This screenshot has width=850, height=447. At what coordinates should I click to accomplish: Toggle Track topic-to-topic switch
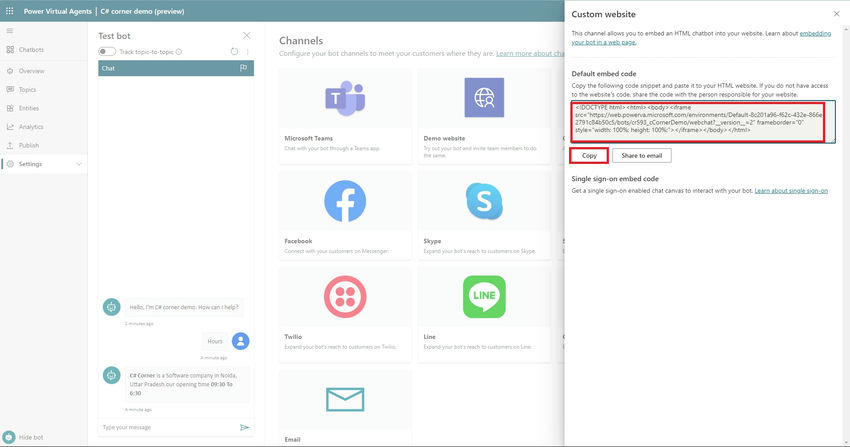click(x=107, y=51)
